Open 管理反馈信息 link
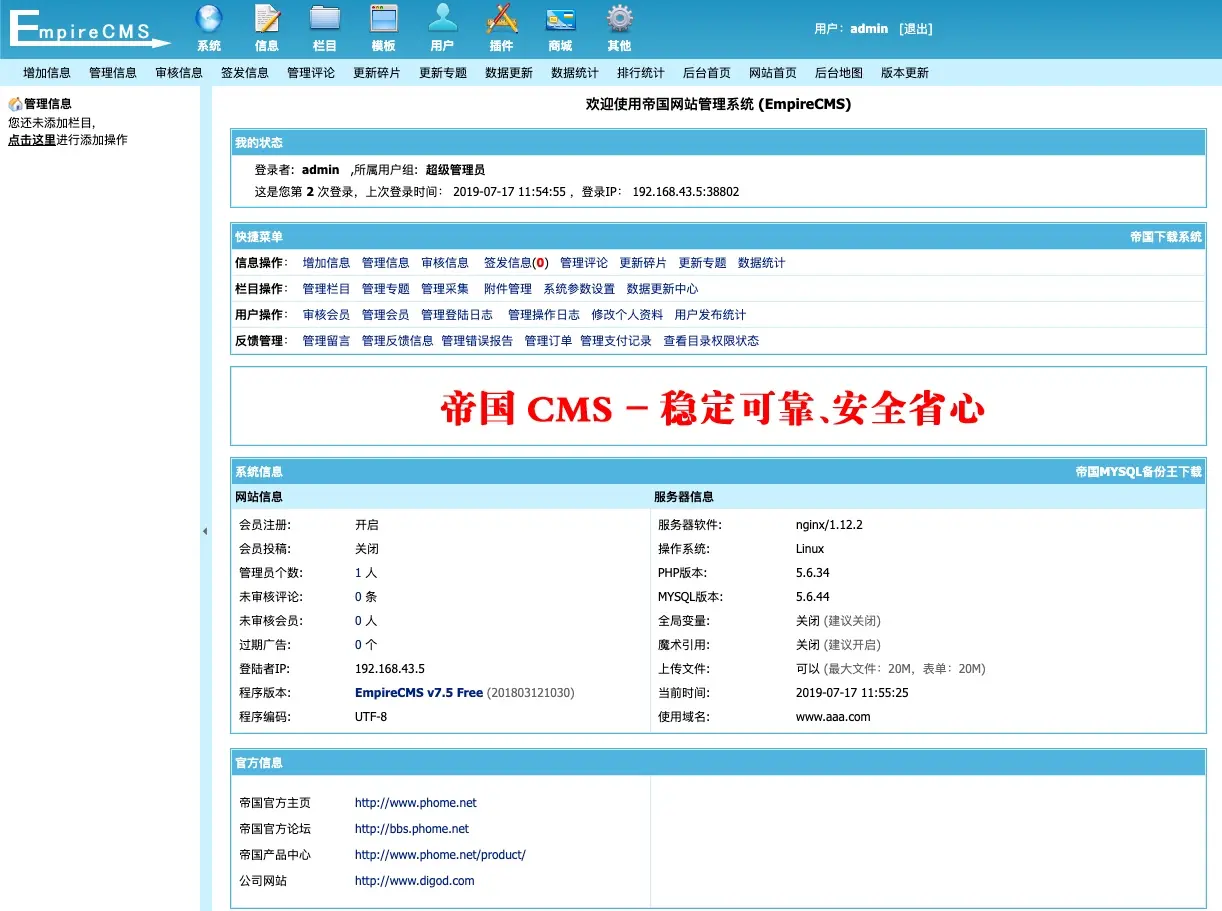Screen dimensions: 1222x911 (x=398, y=341)
